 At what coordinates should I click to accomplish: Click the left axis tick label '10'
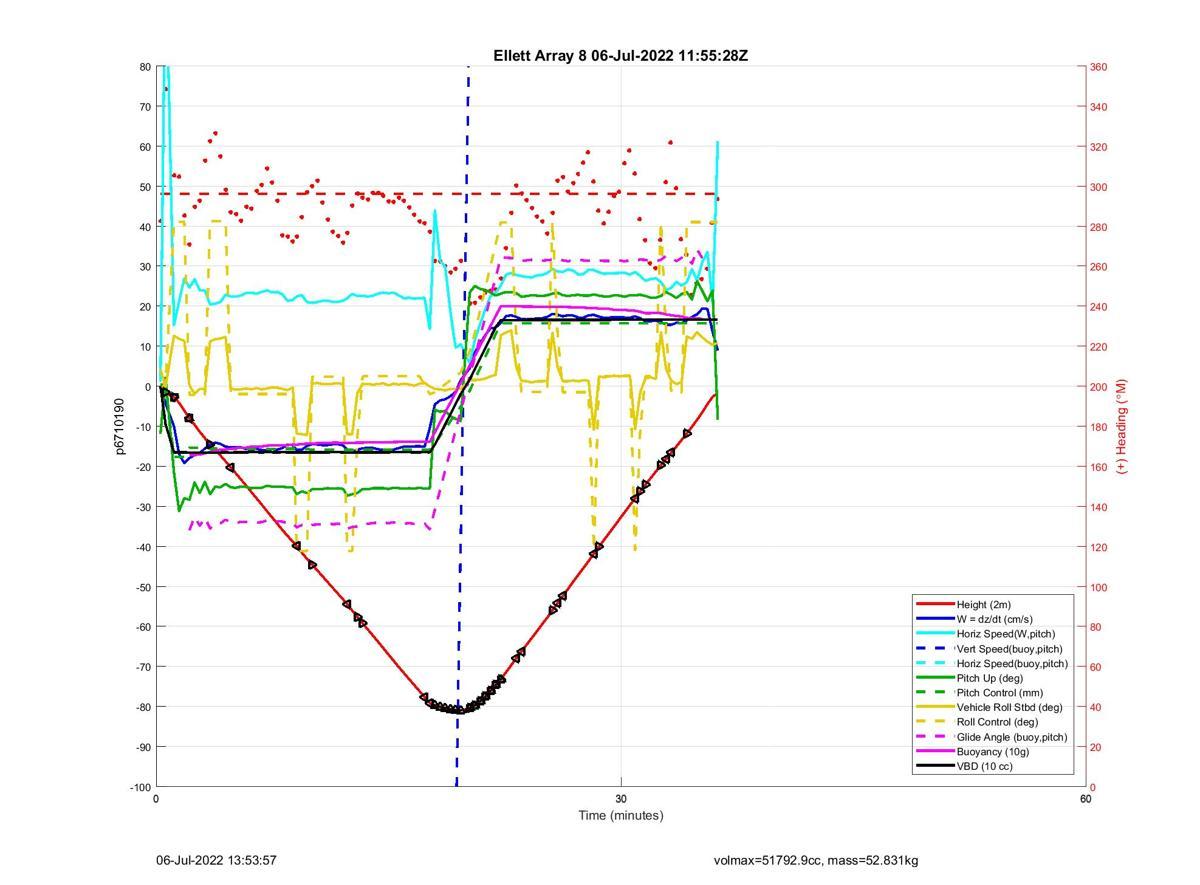(x=145, y=347)
